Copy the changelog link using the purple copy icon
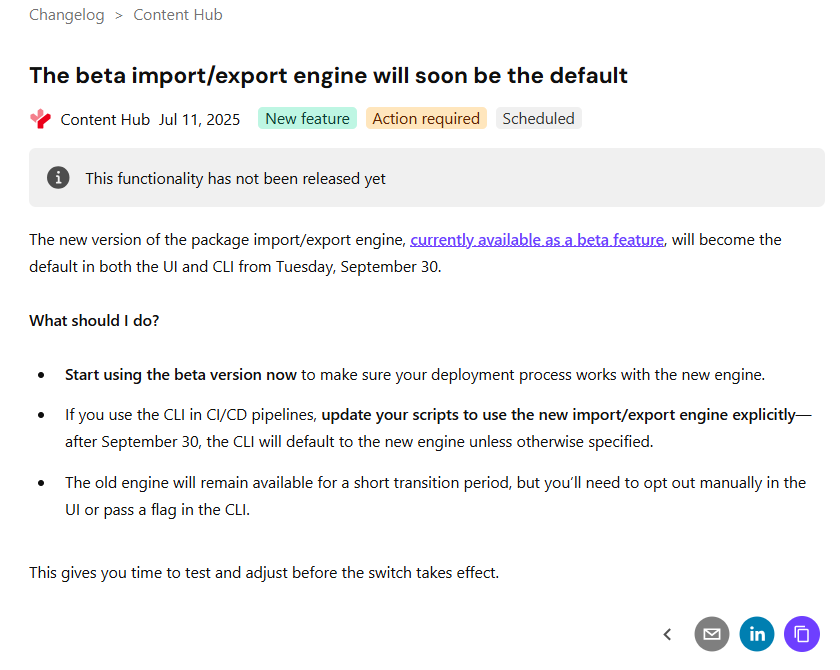This screenshot has height=670, width=840. 802,634
